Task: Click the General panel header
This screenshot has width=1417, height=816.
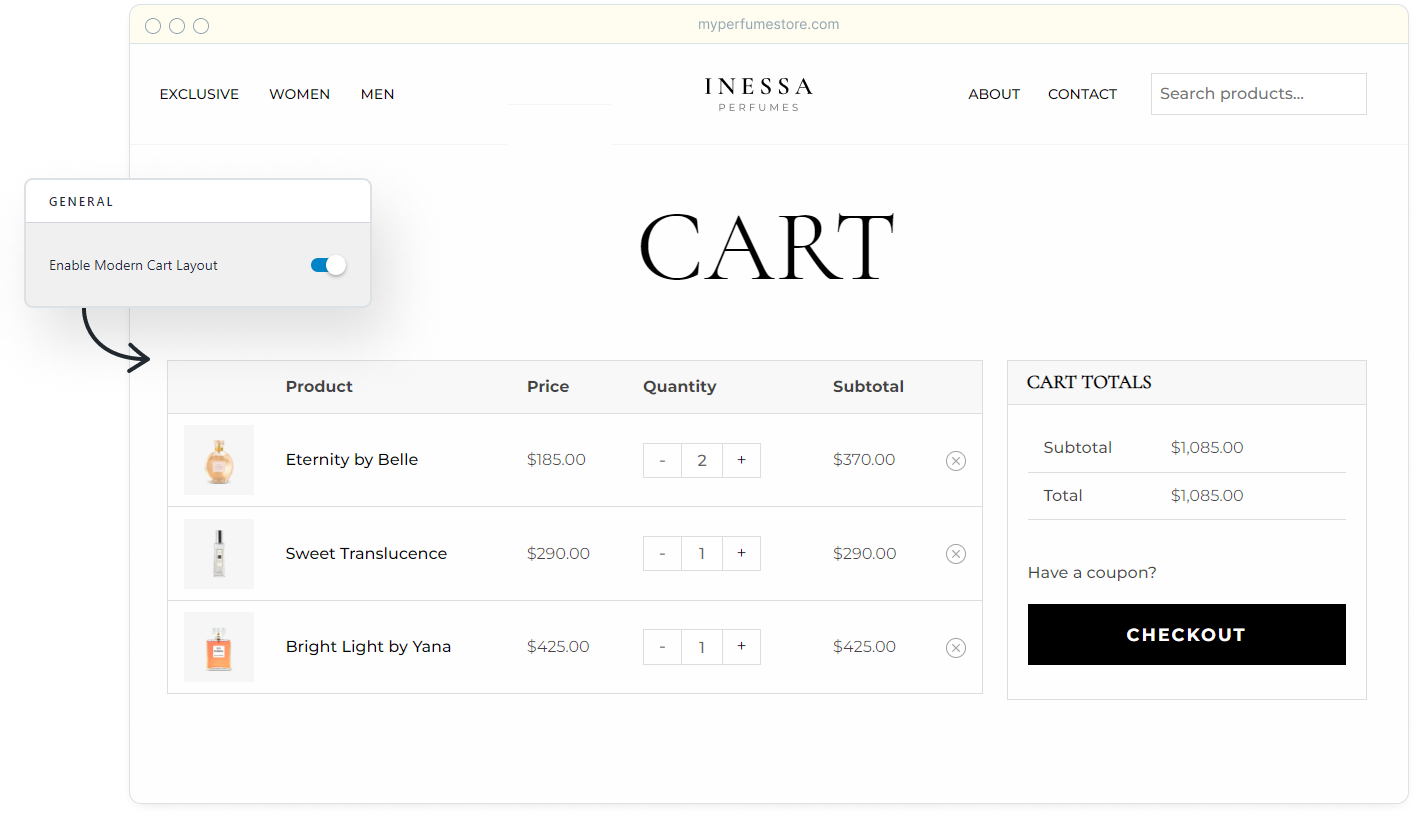Action: [81, 202]
